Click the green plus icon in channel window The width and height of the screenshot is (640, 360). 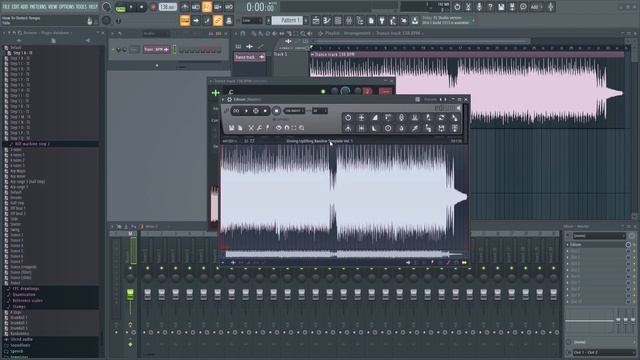point(216,93)
